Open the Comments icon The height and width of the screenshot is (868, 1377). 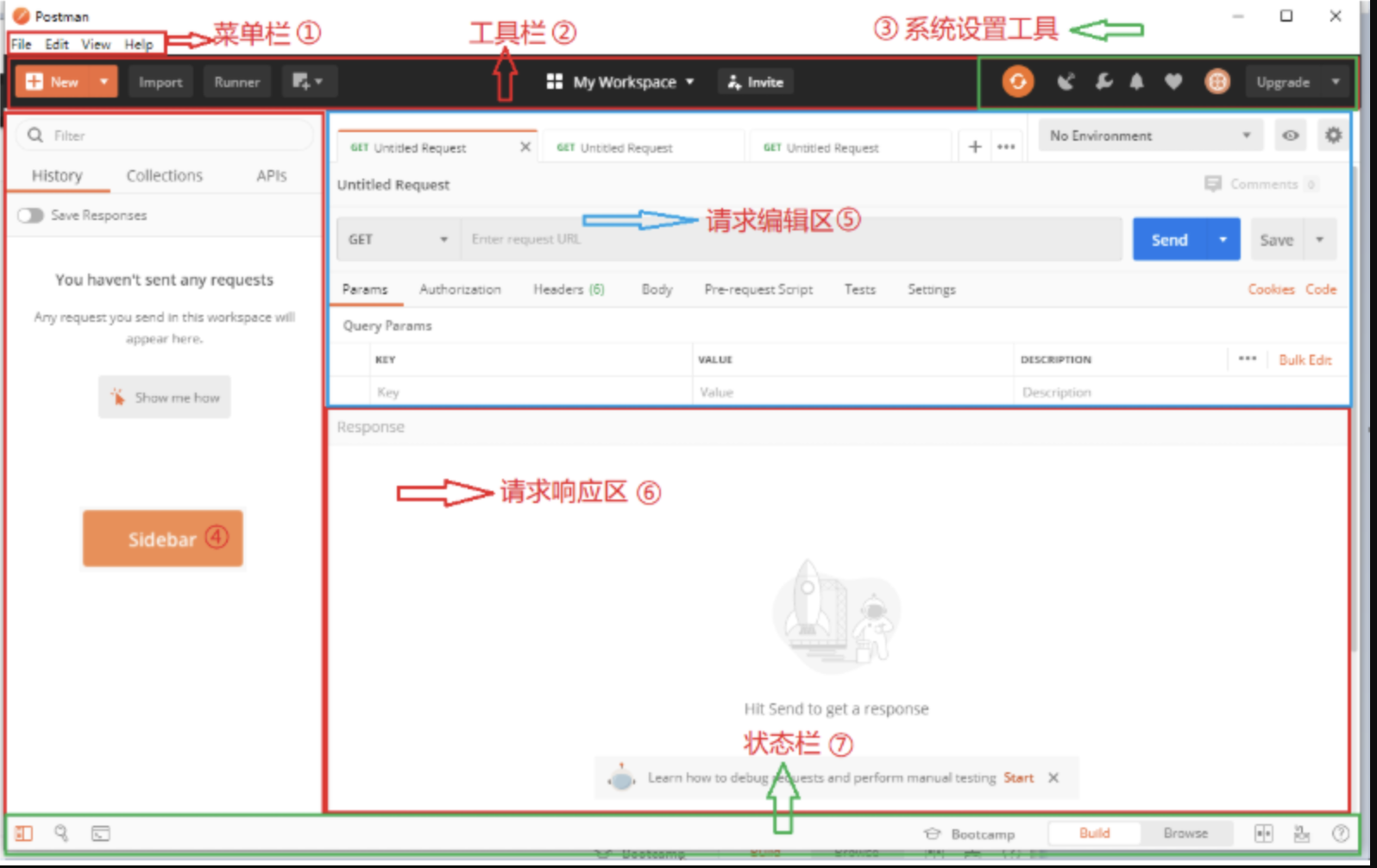point(1213,184)
